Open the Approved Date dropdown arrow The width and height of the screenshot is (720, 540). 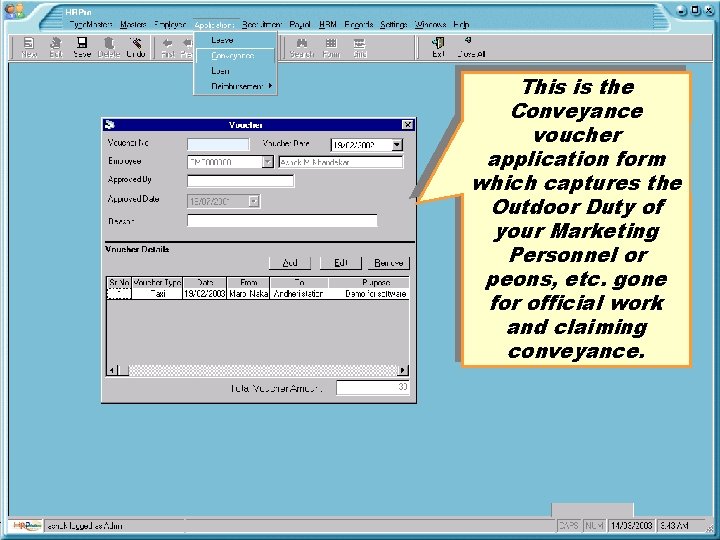tap(254, 201)
